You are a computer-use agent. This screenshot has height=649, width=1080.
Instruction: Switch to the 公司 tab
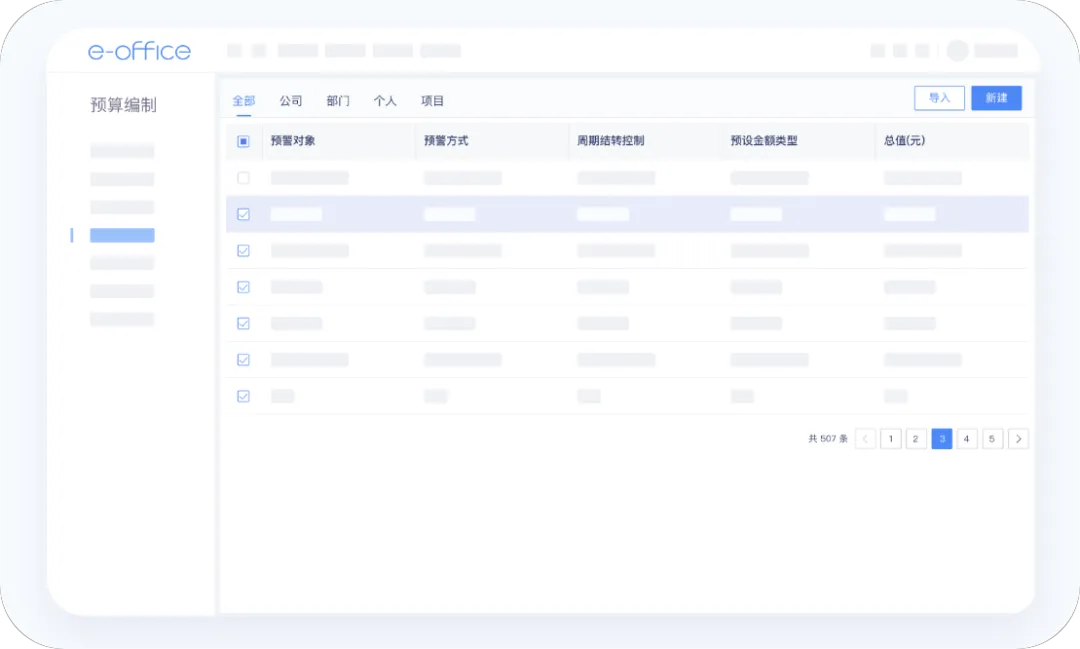coord(290,101)
